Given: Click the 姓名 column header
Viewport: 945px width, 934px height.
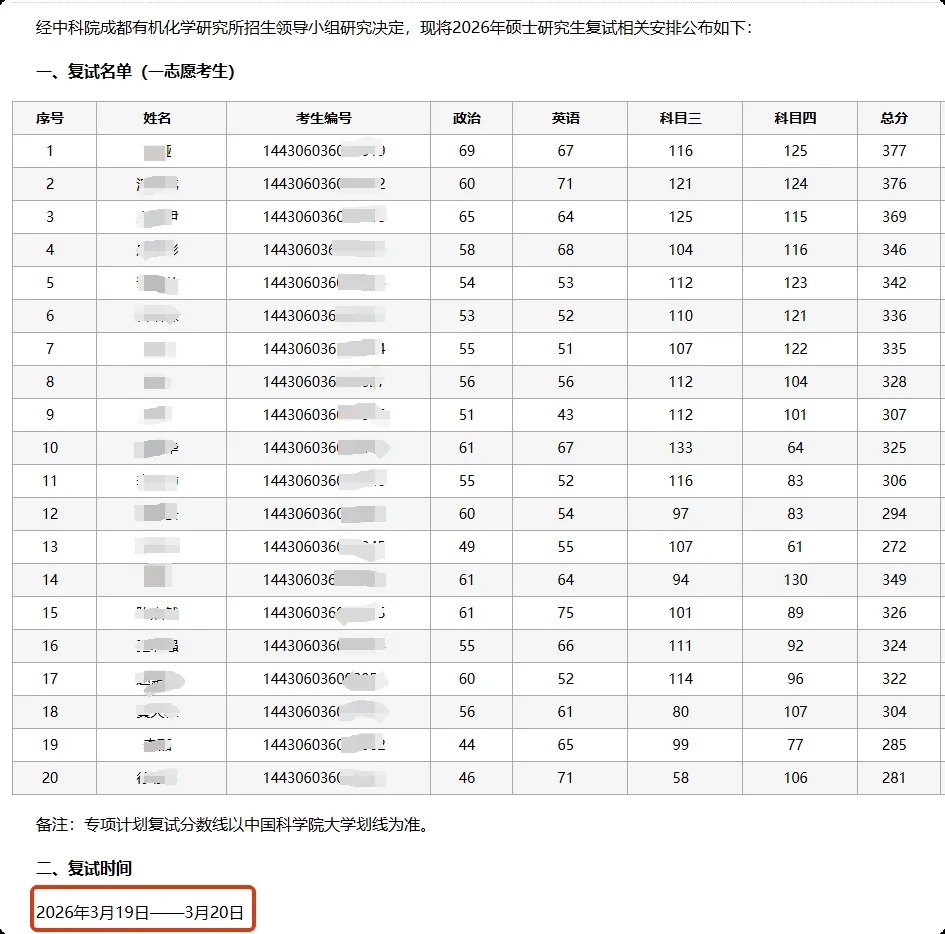Looking at the screenshot, I should point(157,118).
